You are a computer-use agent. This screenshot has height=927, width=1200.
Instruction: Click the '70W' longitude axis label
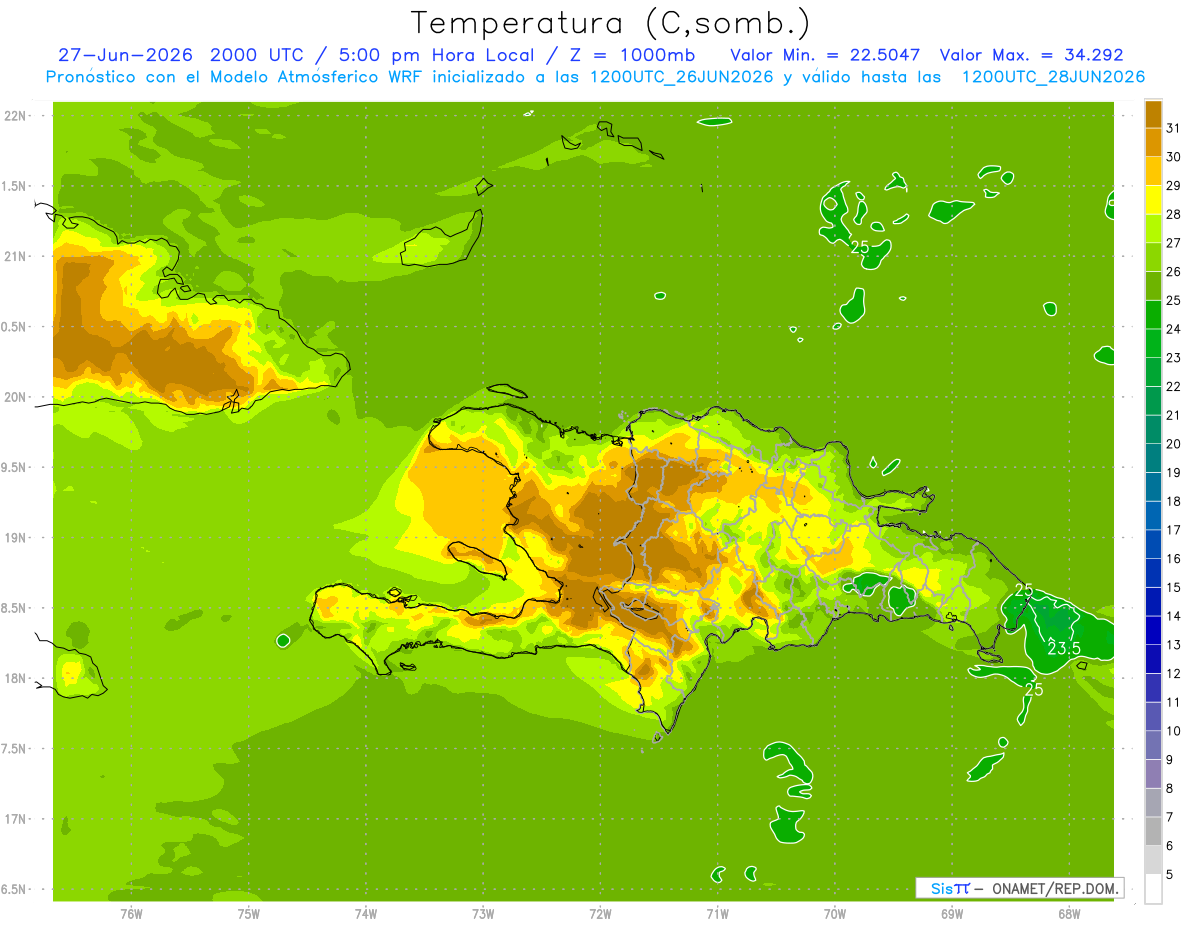coord(835,914)
